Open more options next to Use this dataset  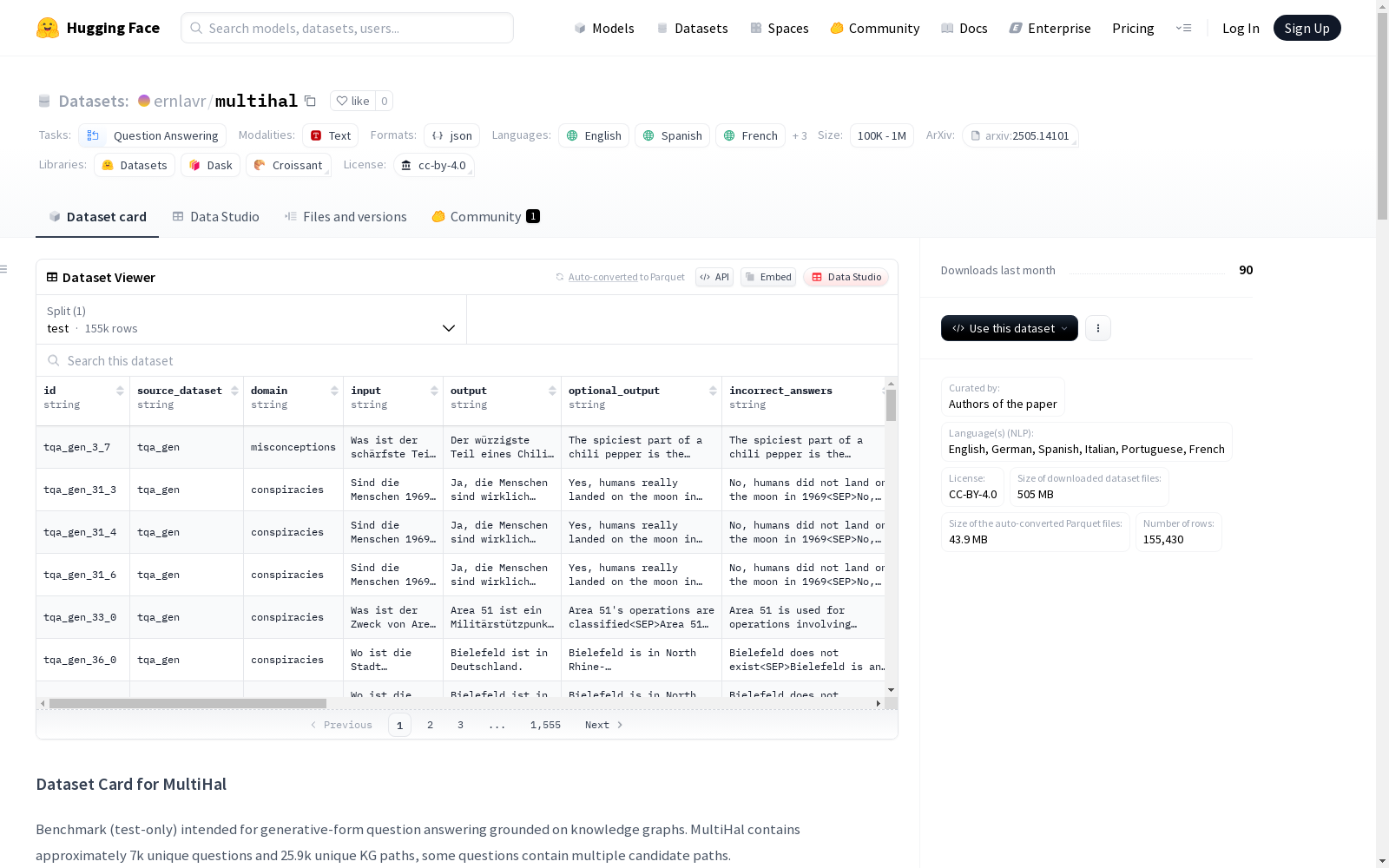(1098, 328)
